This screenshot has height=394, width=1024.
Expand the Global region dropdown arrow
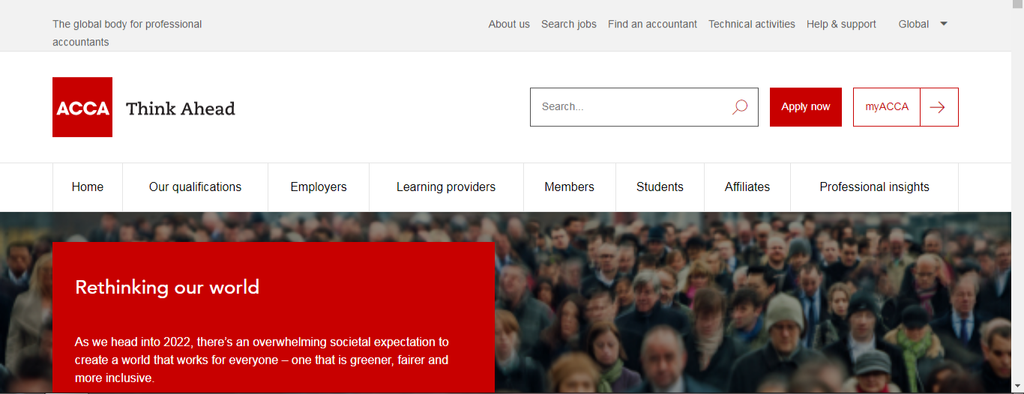pyautogui.click(x=944, y=24)
